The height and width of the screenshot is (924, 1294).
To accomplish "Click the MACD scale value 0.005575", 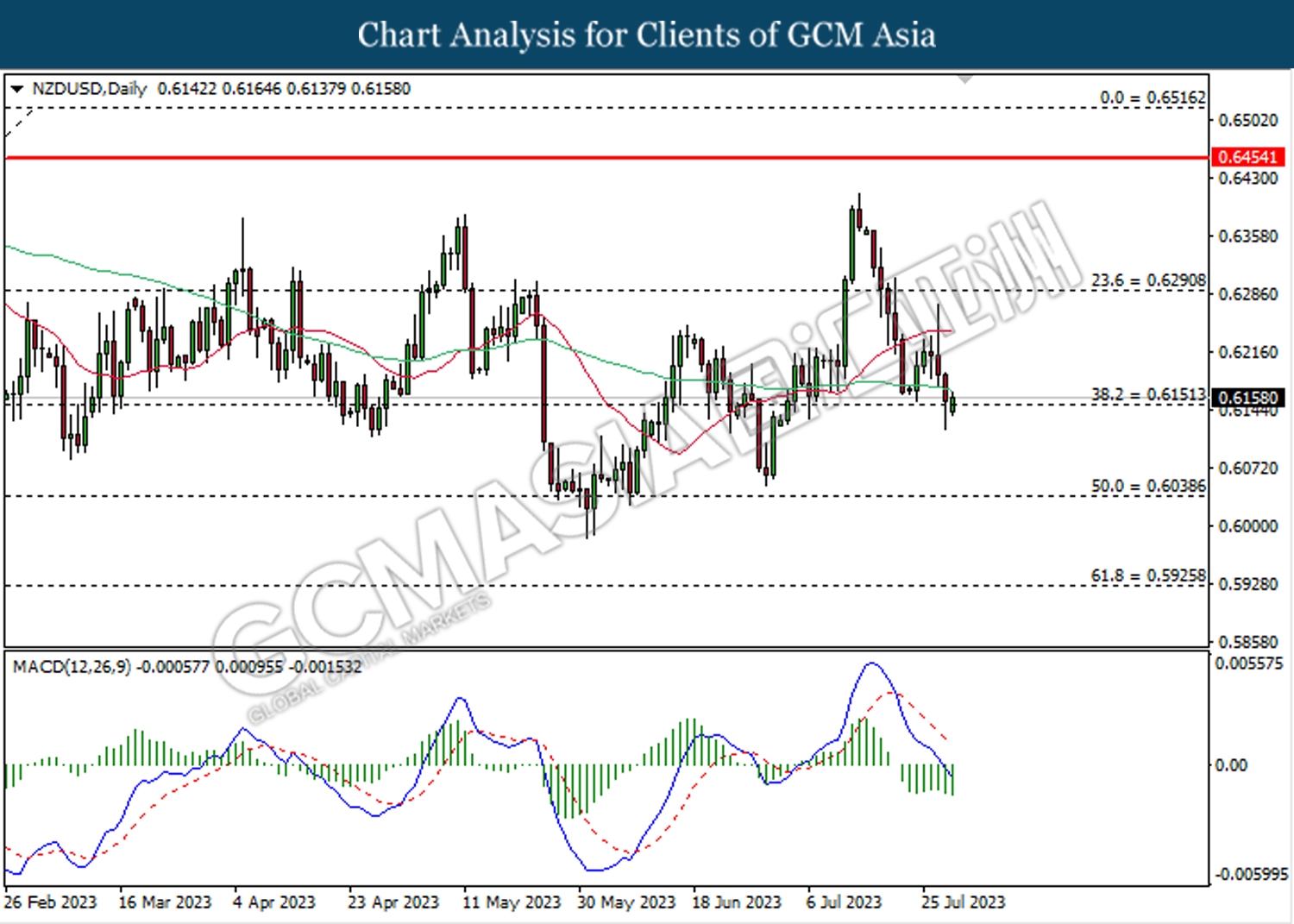I will (x=1249, y=663).
